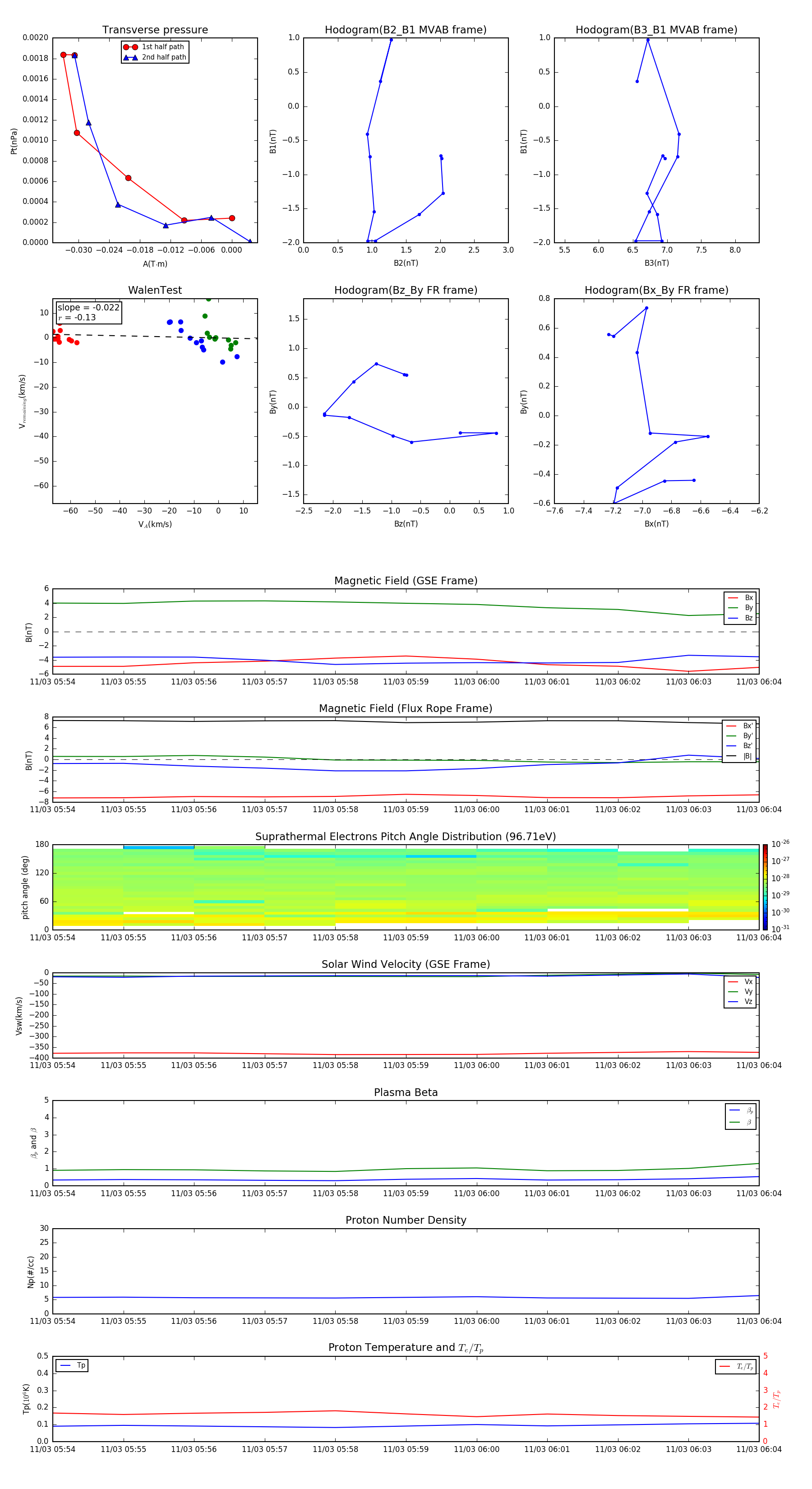Click the 'Proton Temperature and Te/Tp' title

pos(406,1348)
